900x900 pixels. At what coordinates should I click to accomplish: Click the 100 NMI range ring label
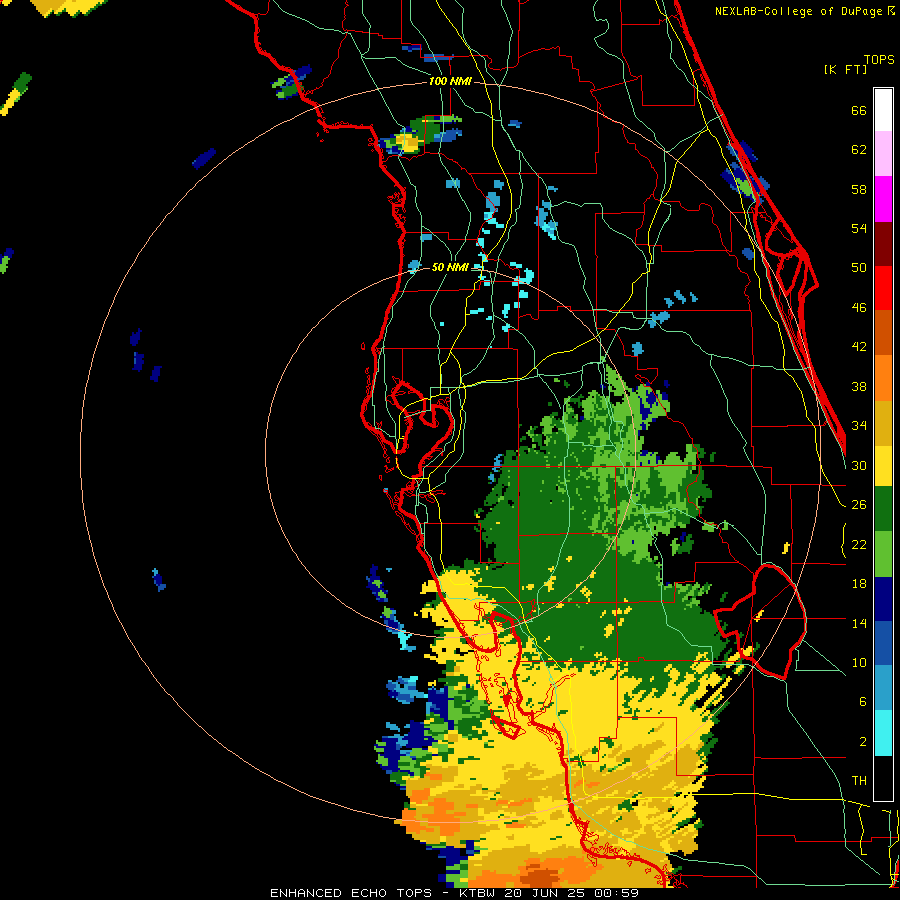click(x=450, y=82)
